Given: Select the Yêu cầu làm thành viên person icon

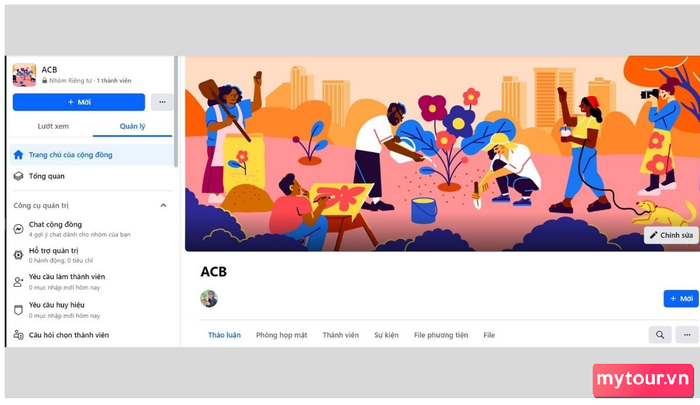Looking at the screenshot, I should [18, 282].
